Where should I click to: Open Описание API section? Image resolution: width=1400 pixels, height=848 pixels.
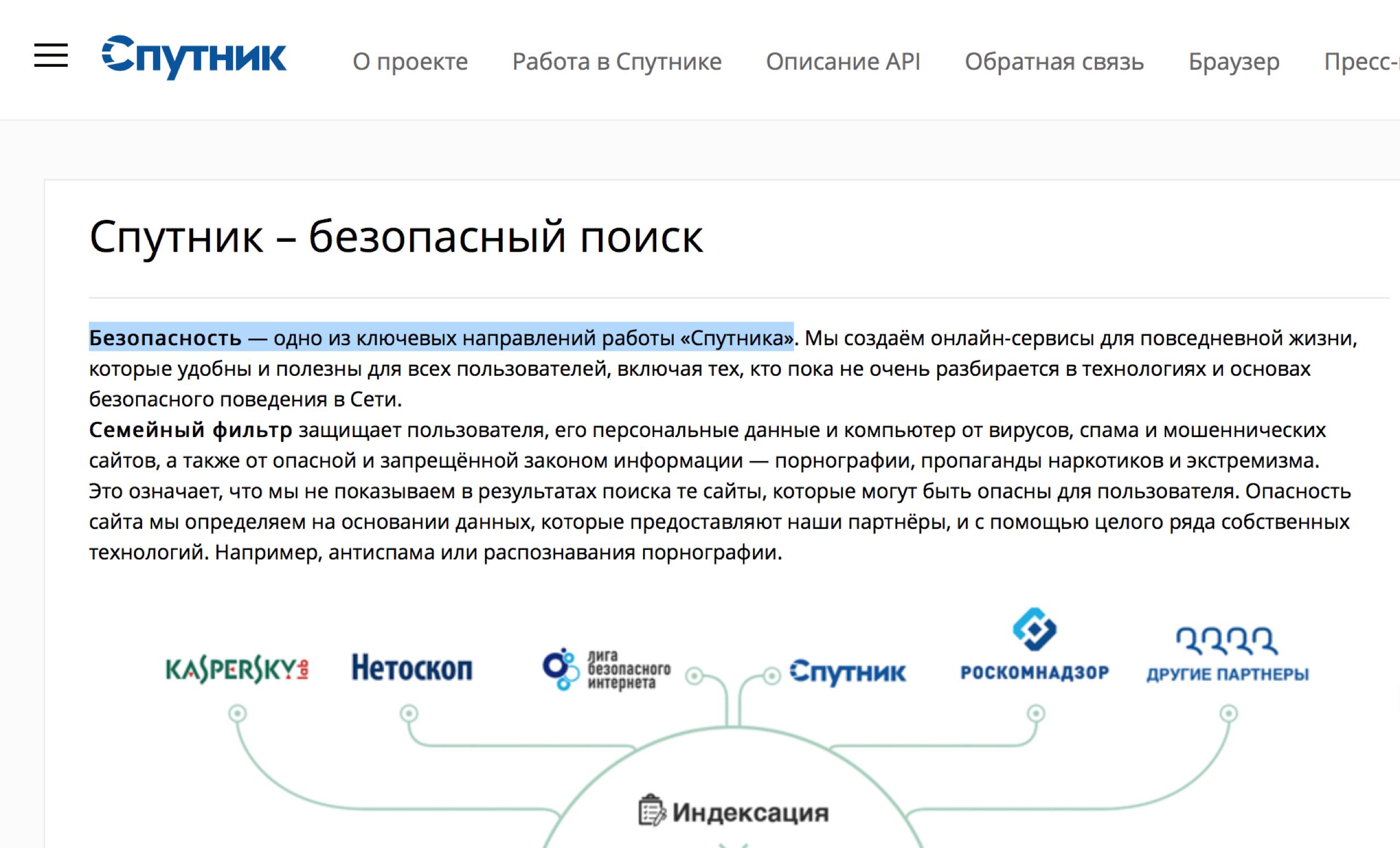[x=843, y=61]
